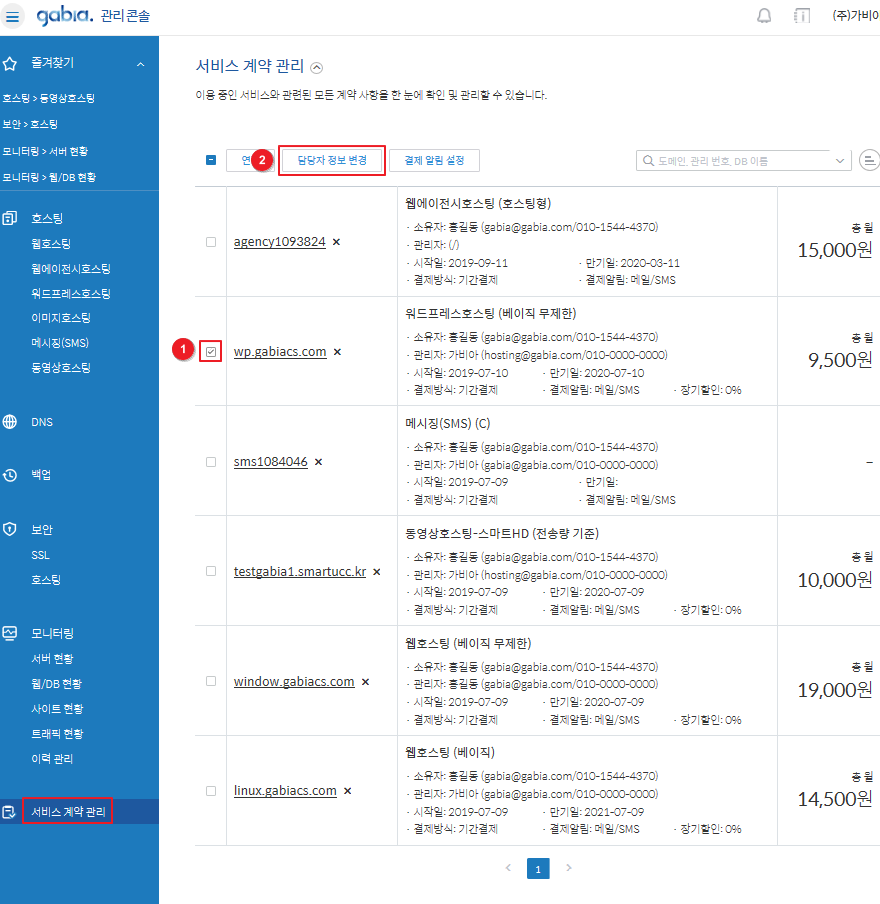880x904 pixels.
Task: Click the round list-view icon beside search
Action: pos(870,160)
